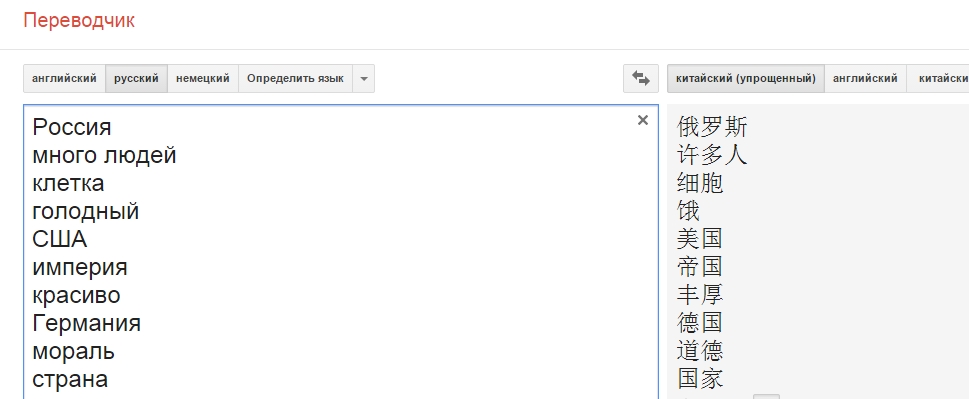
Task: Swap source and target languages icon
Action: coord(641,78)
